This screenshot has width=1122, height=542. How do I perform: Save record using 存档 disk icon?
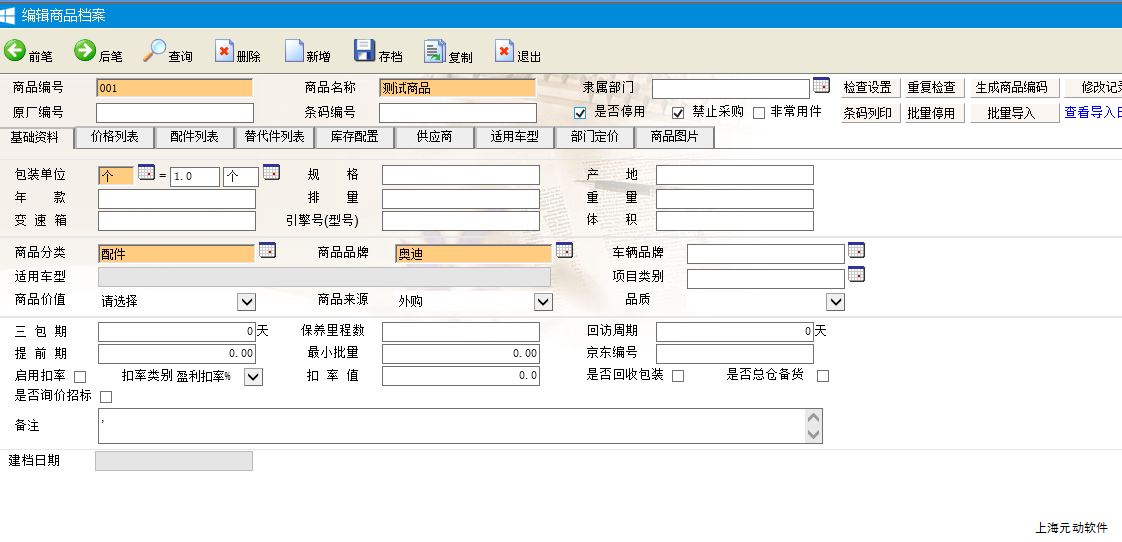(x=365, y=52)
